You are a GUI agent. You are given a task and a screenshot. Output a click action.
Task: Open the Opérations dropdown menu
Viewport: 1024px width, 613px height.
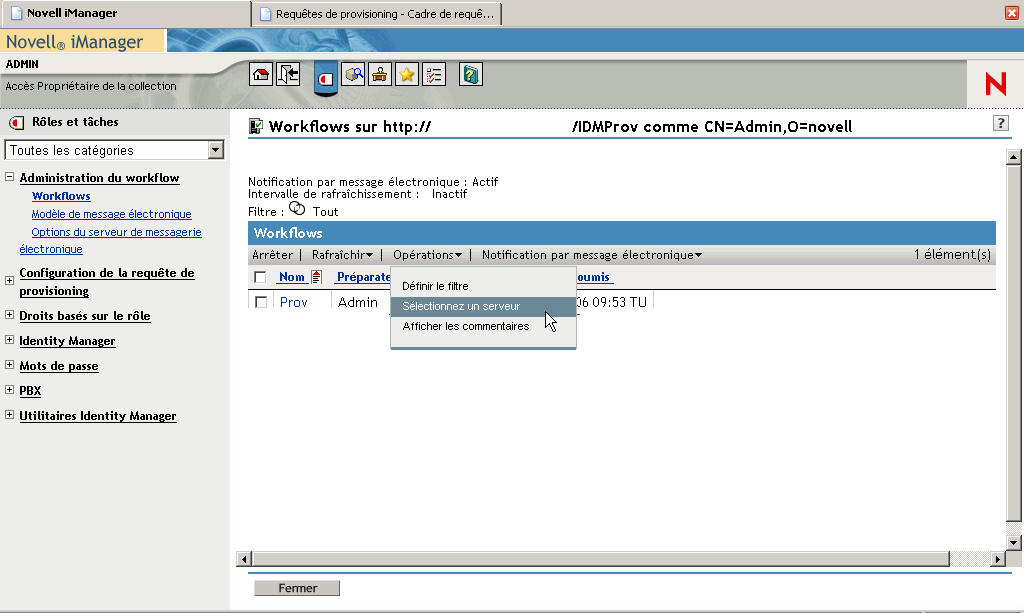427,255
